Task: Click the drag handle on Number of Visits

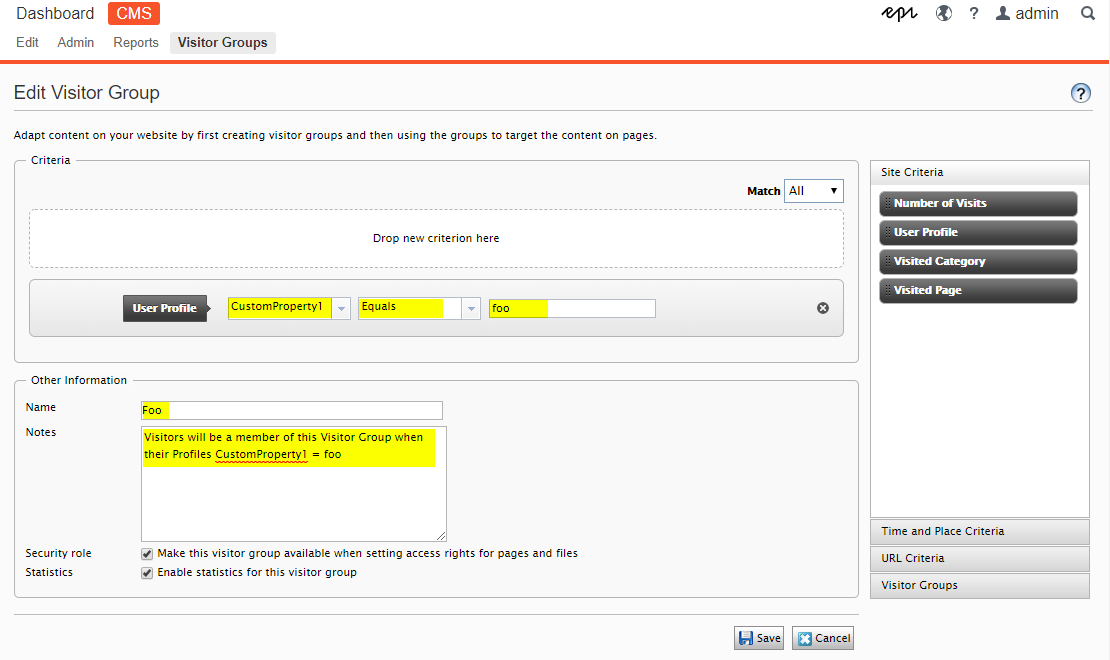Action: (x=889, y=203)
